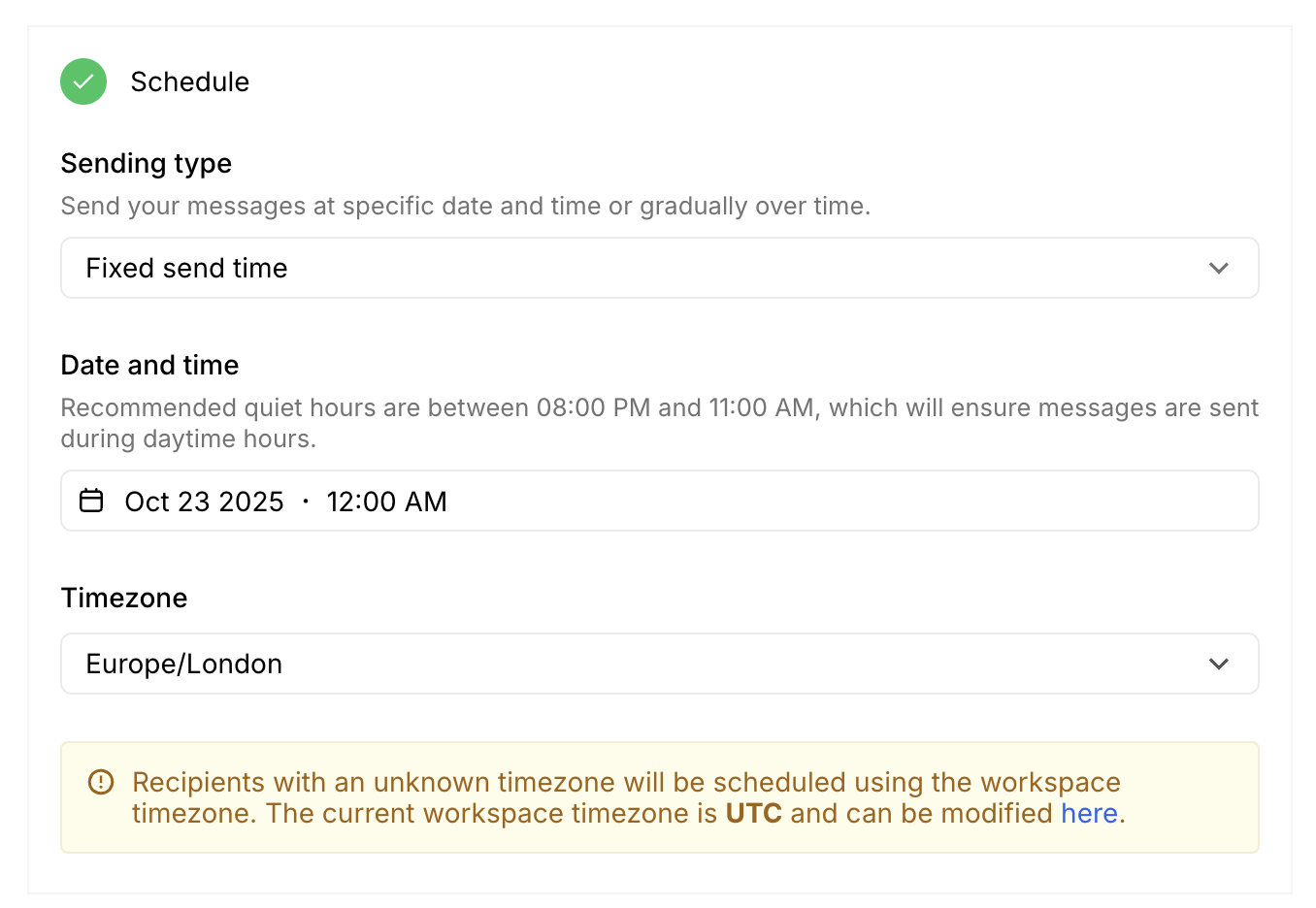This screenshot has width=1316, height=908.
Task: Click the Sending type label
Action: (x=147, y=163)
